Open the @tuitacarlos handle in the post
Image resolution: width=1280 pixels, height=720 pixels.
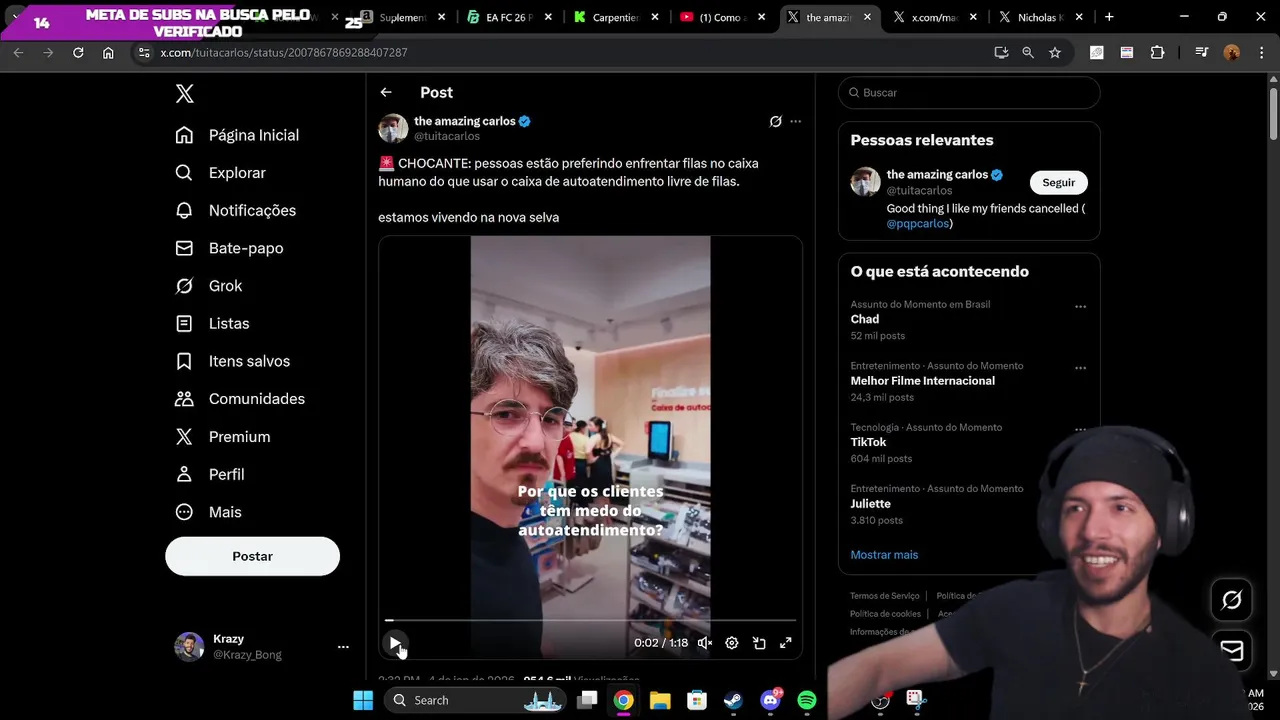pyautogui.click(x=447, y=136)
